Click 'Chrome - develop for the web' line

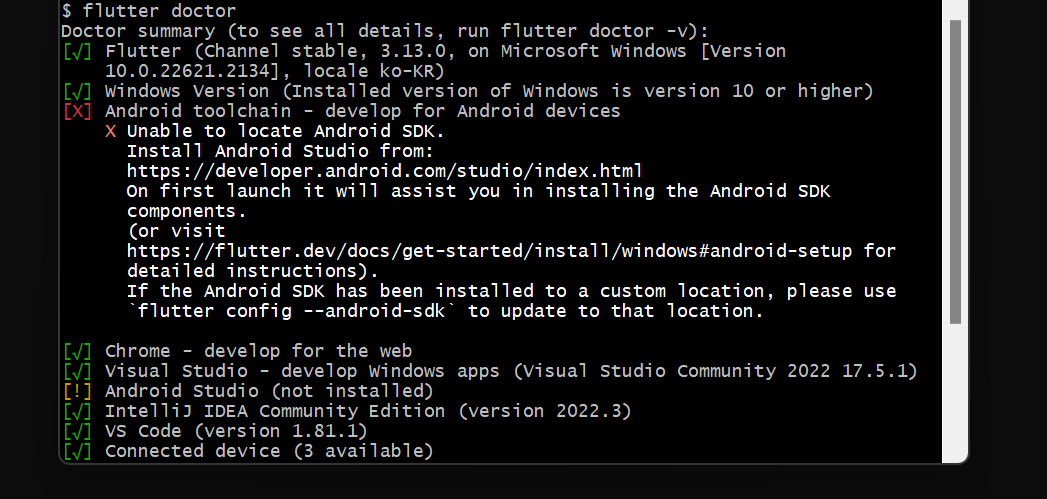click(x=258, y=351)
